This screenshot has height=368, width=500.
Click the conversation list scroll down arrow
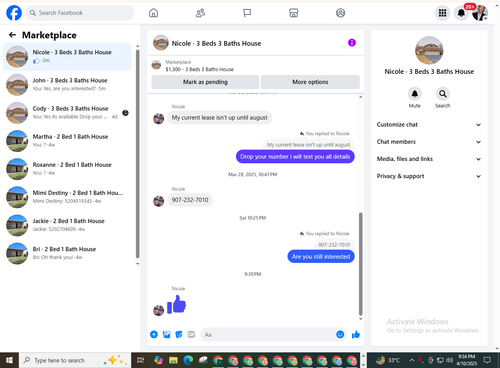tap(138, 264)
